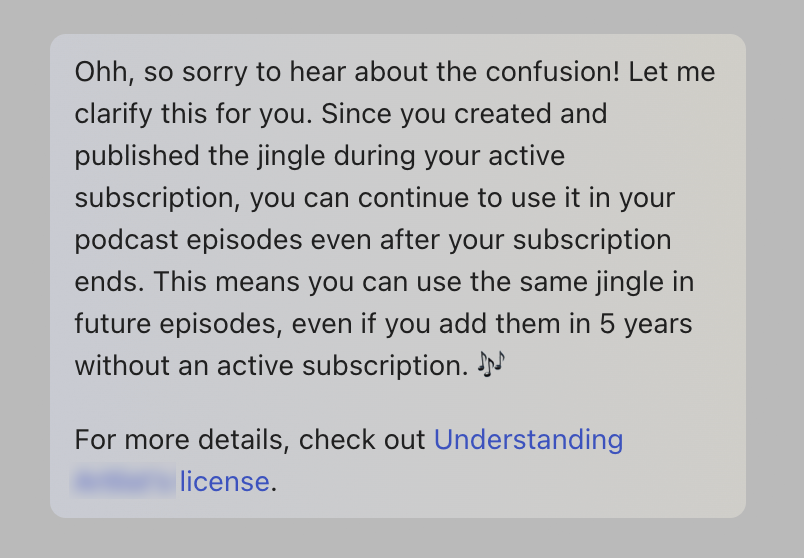Click the word 'active' in third line
804x558 pixels.
[x=527, y=156]
